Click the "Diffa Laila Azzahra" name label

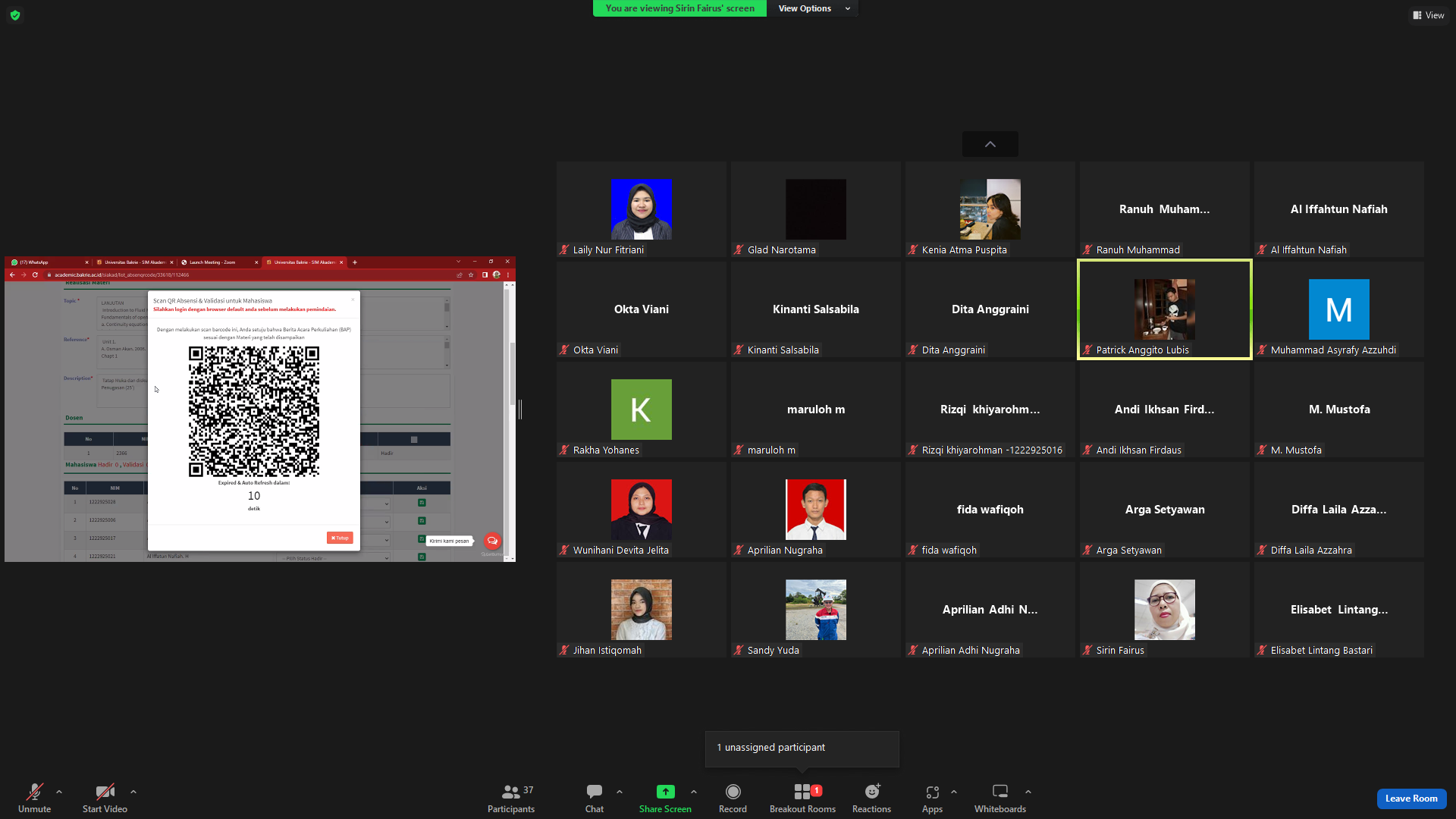point(1311,551)
